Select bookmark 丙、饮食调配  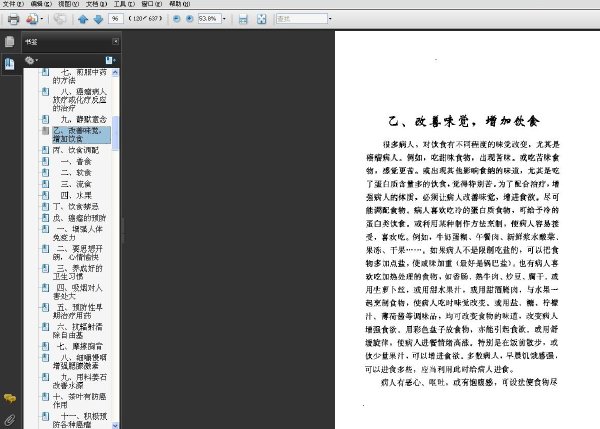pyautogui.click(x=76, y=150)
